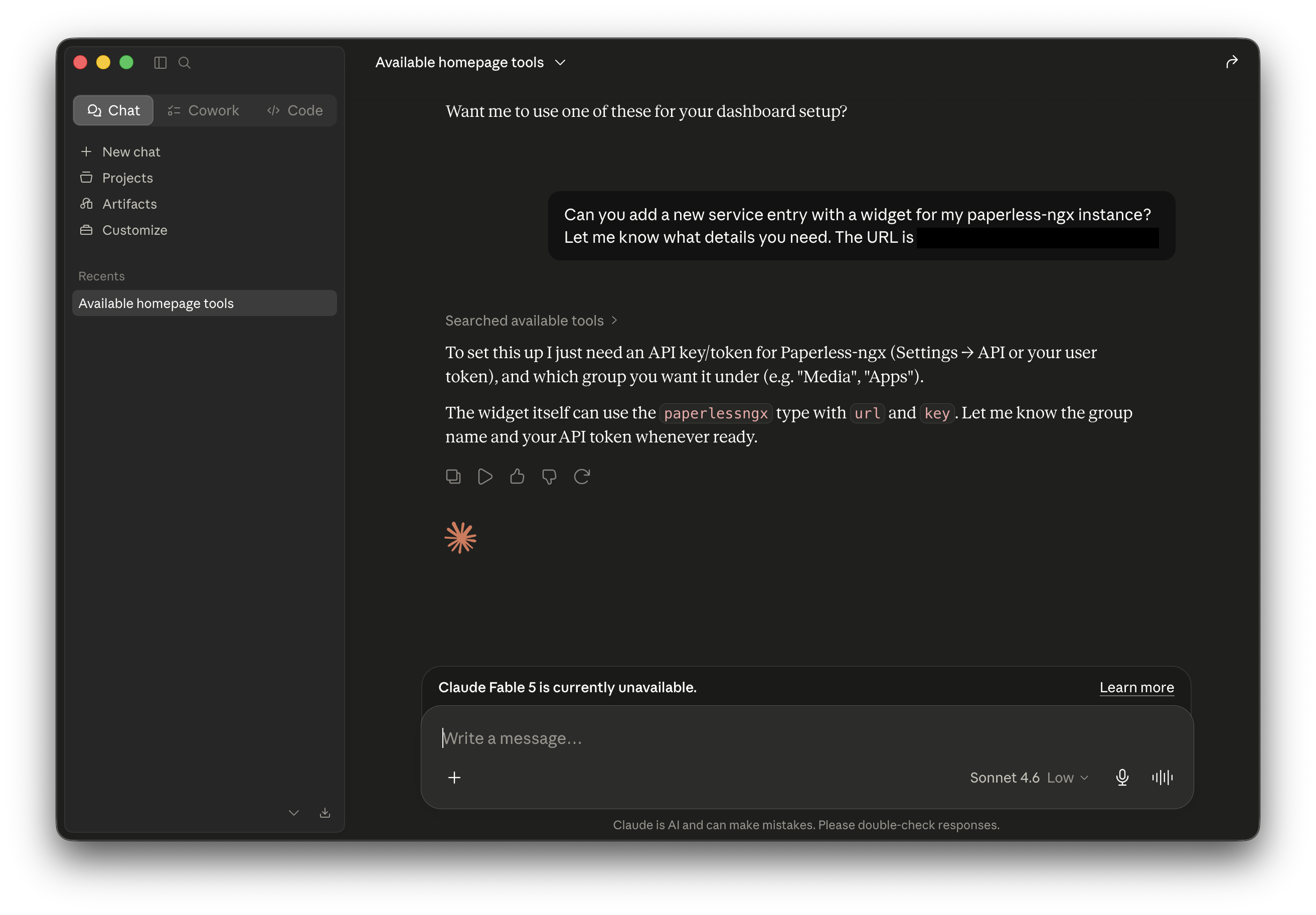Viewport: 1316px width, 915px height.
Task: Click the download icon in the sidebar footer
Action: pyautogui.click(x=325, y=812)
